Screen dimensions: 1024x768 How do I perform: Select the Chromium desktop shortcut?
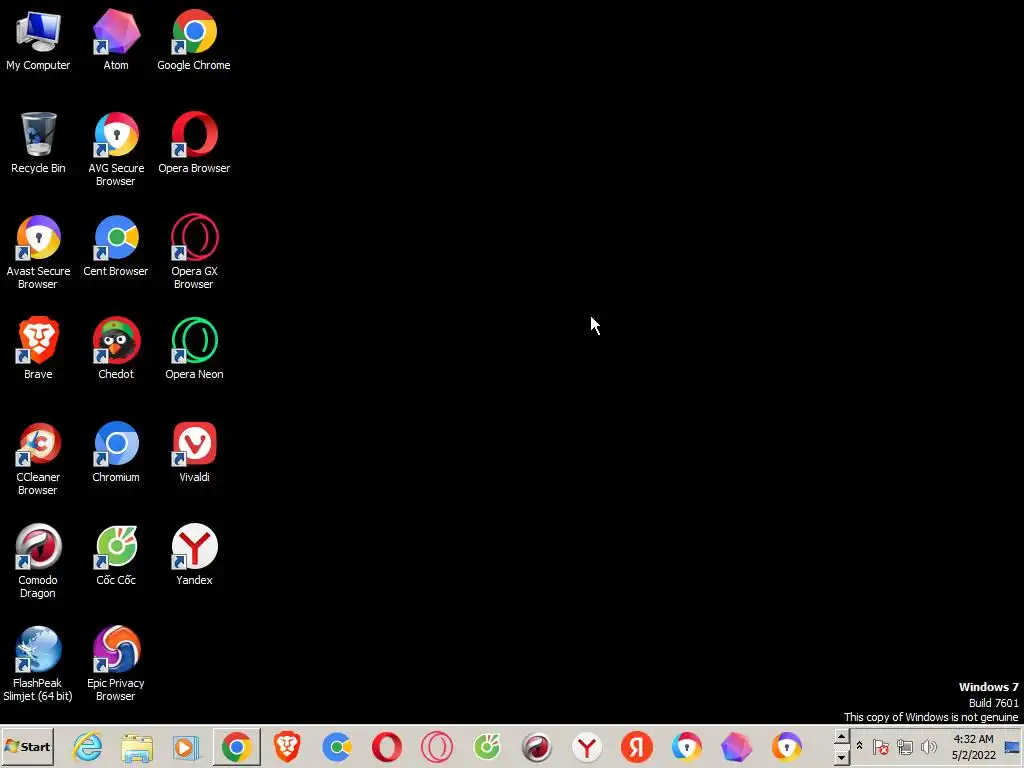coord(116,452)
